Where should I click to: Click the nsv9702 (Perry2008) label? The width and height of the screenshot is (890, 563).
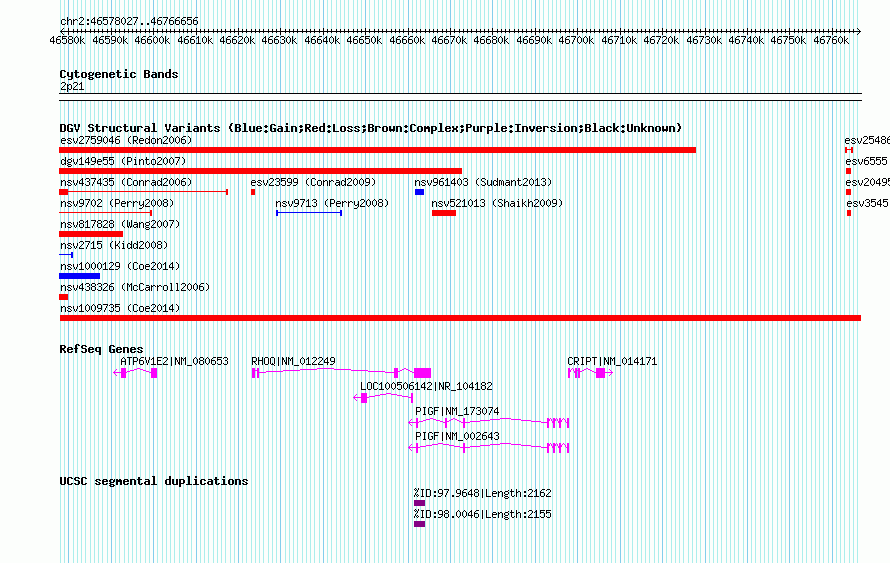click(117, 203)
